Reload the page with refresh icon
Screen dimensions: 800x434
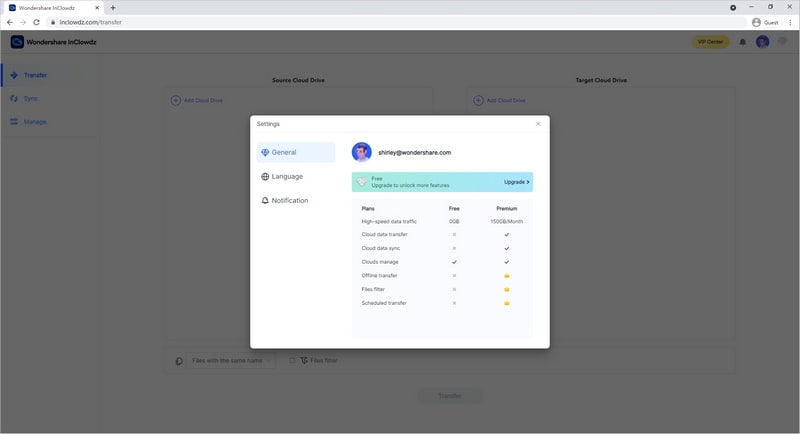(x=36, y=22)
